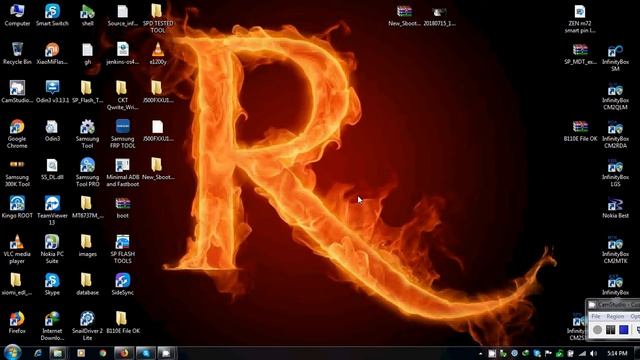Screen dimensions: 640x360
Task: Open the CKT Qwrite_Wri folder
Action: (x=122, y=95)
